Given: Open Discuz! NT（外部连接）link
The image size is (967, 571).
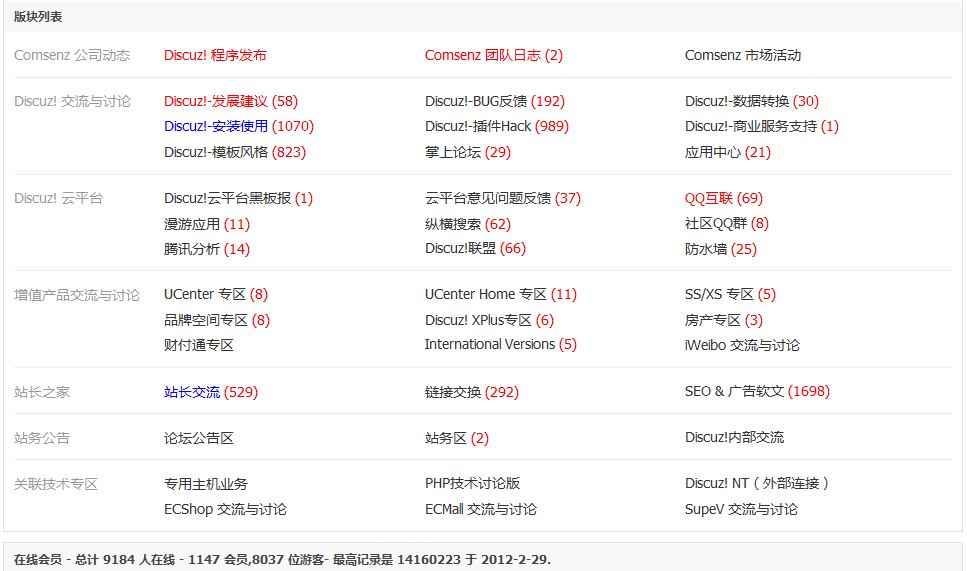Looking at the screenshot, I should (758, 483).
